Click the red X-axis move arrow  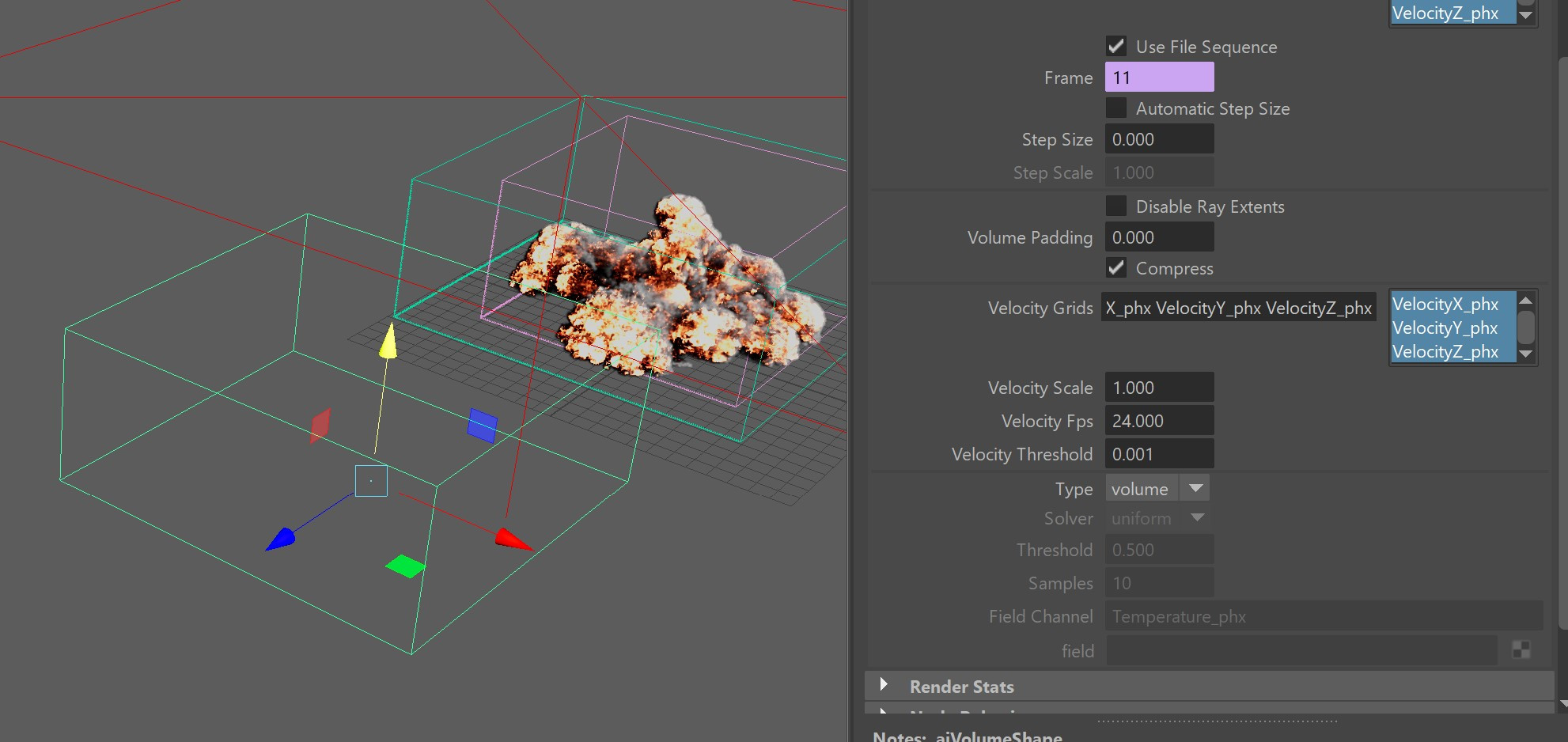tap(513, 539)
